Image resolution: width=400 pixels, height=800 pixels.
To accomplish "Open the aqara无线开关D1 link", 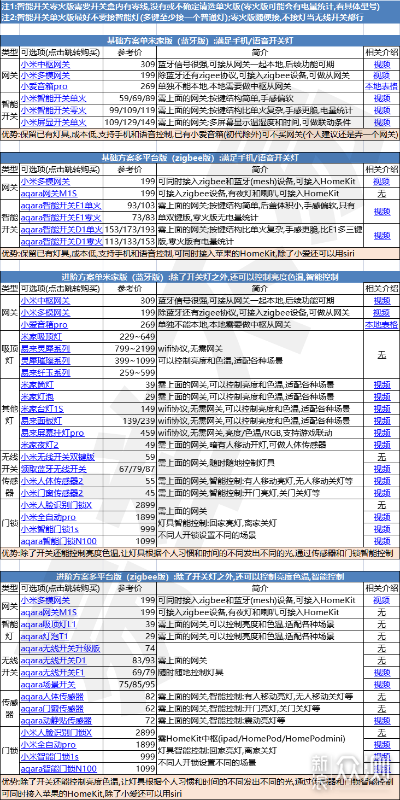I will pos(54,661).
